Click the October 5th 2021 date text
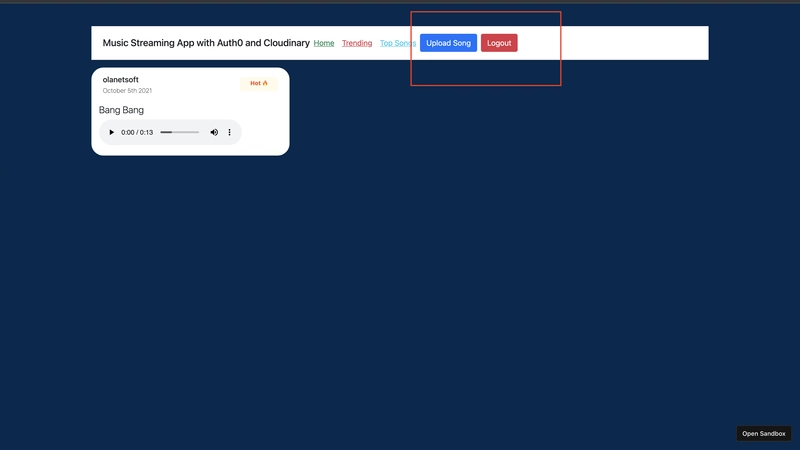 127,91
